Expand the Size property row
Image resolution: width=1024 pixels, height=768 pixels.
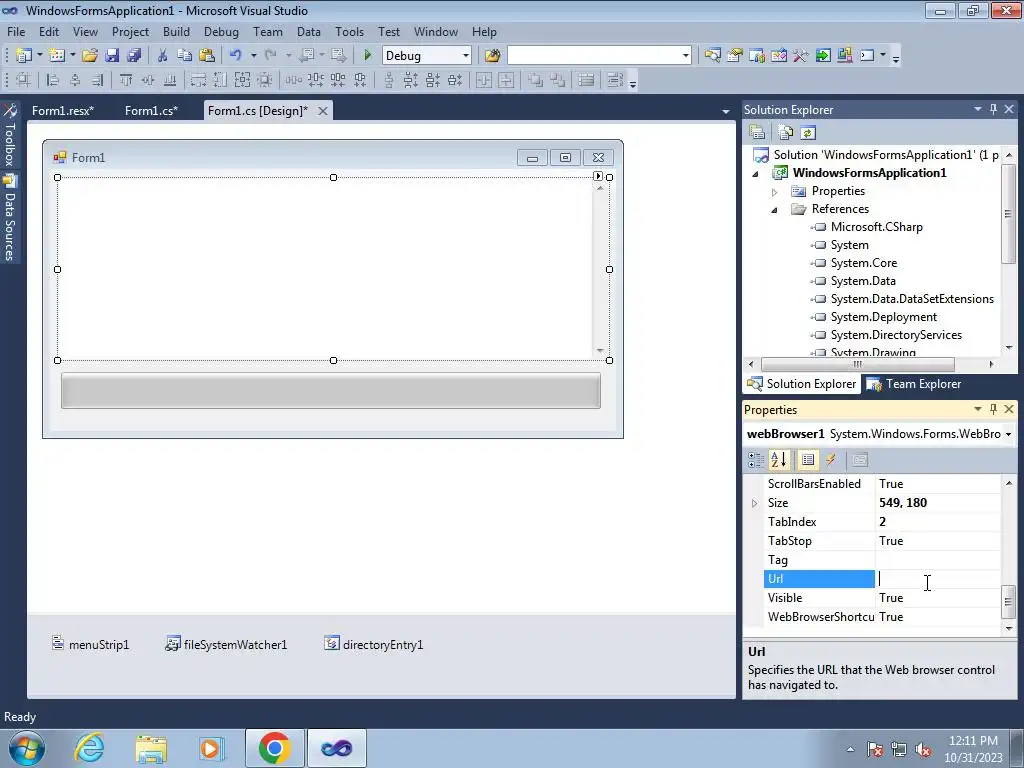click(754, 503)
